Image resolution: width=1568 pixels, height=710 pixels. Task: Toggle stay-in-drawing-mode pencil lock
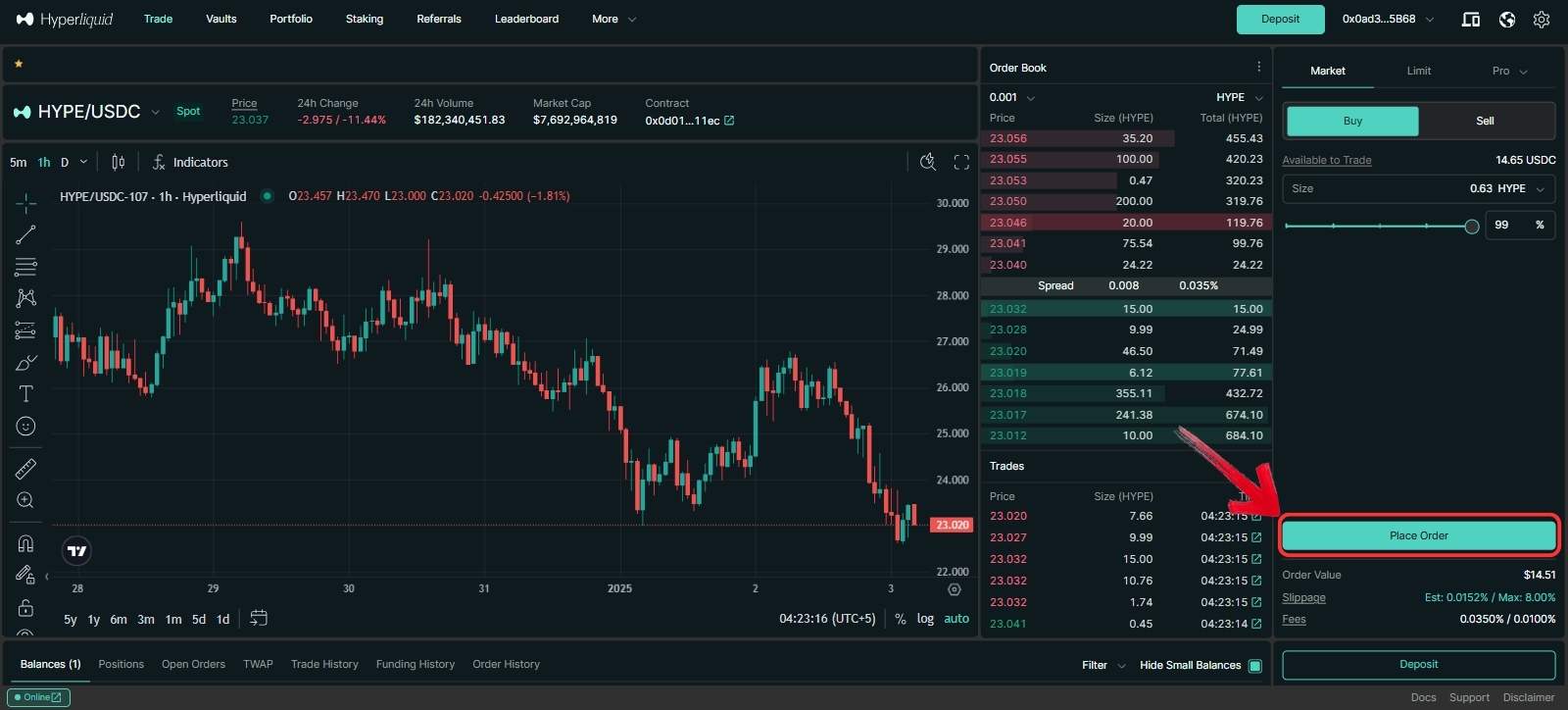pos(26,576)
